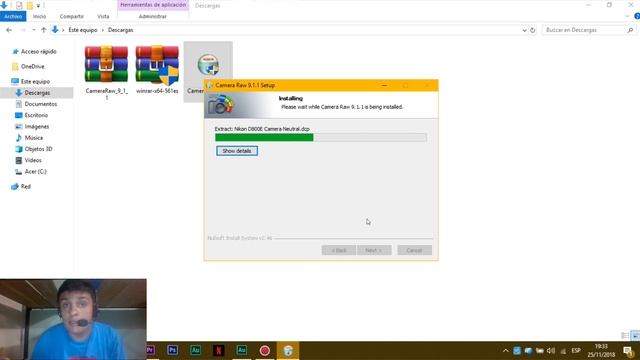640x360 pixels.
Task: Open Documentos from navigation pane
Action: point(40,104)
